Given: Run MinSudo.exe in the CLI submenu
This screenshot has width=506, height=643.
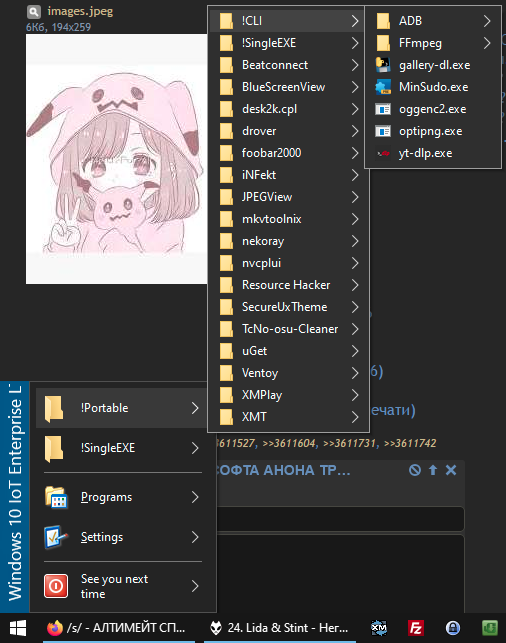Looking at the screenshot, I should [x=433, y=87].
